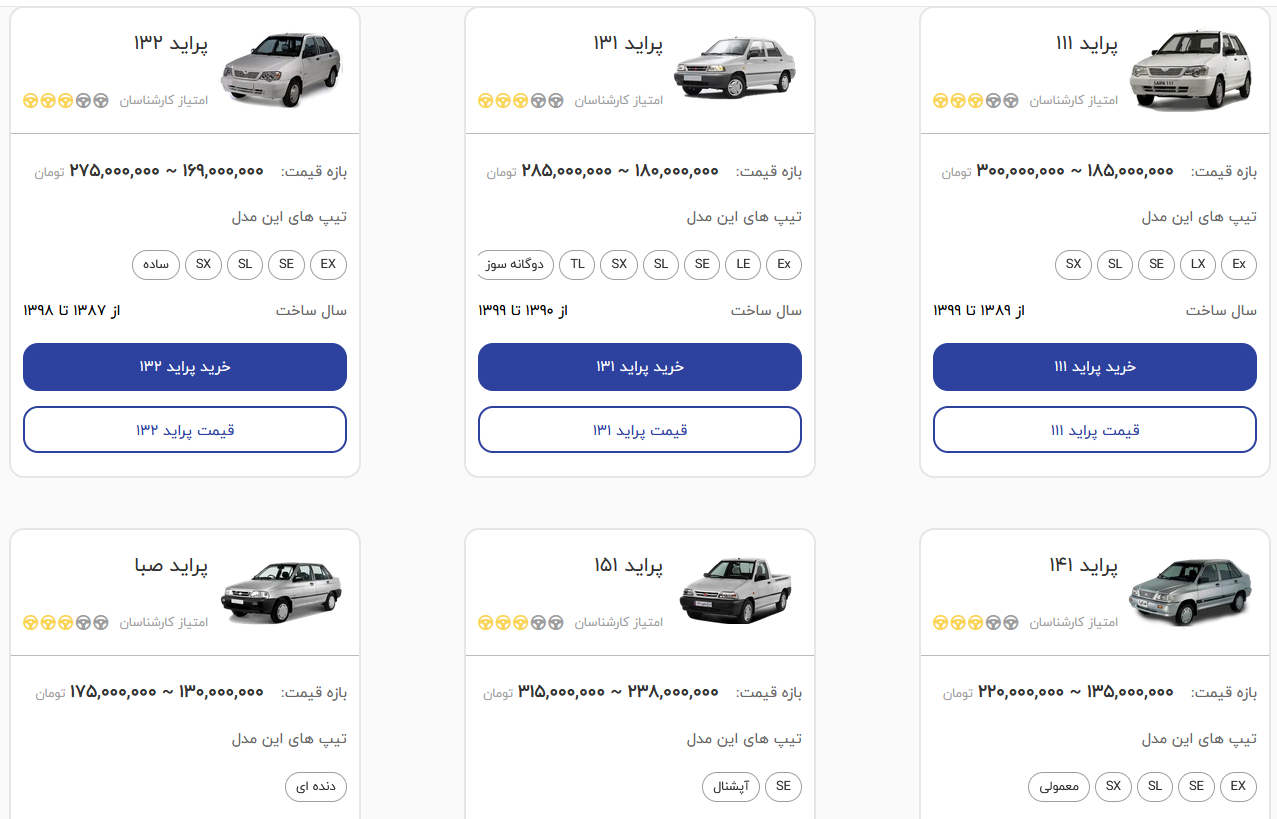Open قیمت پراید ۱۱۱ price link

[1094, 429]
